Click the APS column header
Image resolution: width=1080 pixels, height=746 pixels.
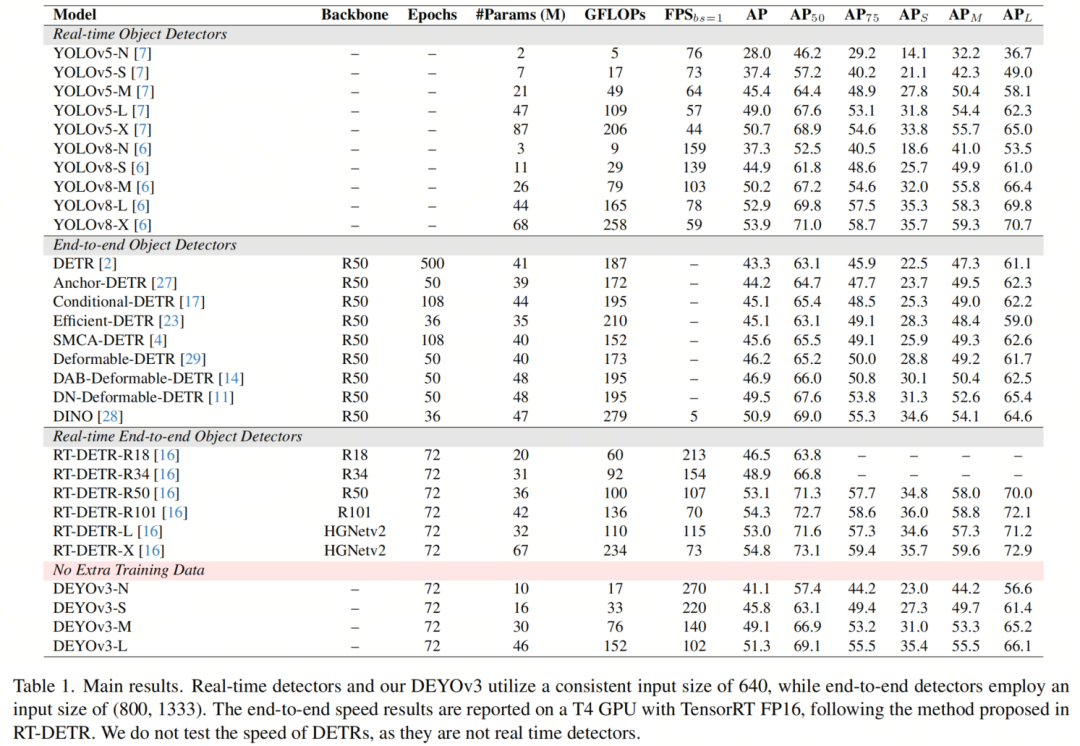click(x=913, y=16)
